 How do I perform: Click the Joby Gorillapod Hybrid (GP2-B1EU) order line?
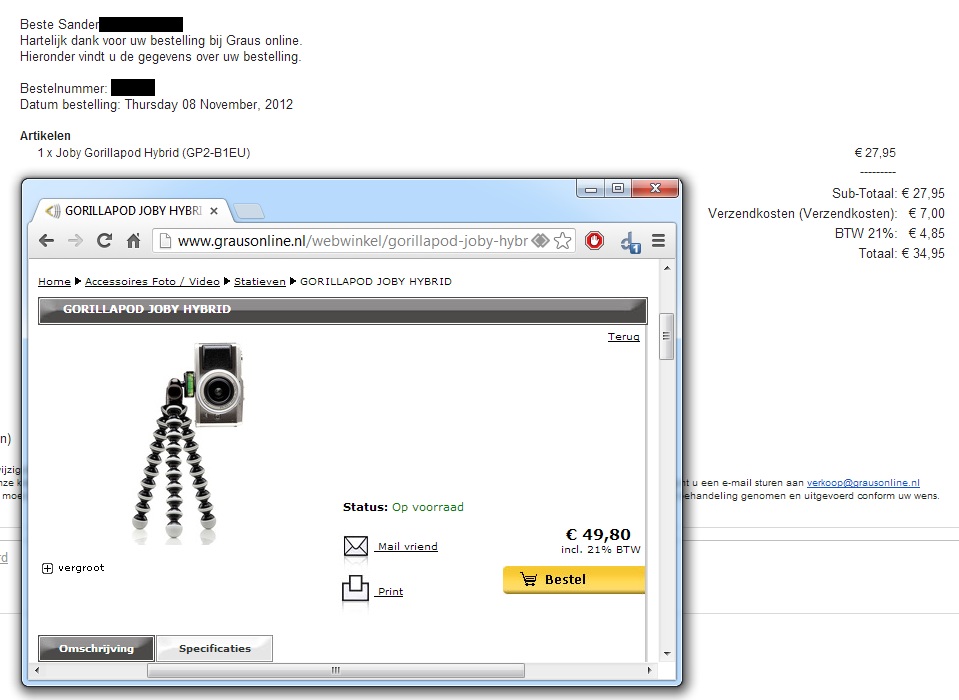[144, 153]
